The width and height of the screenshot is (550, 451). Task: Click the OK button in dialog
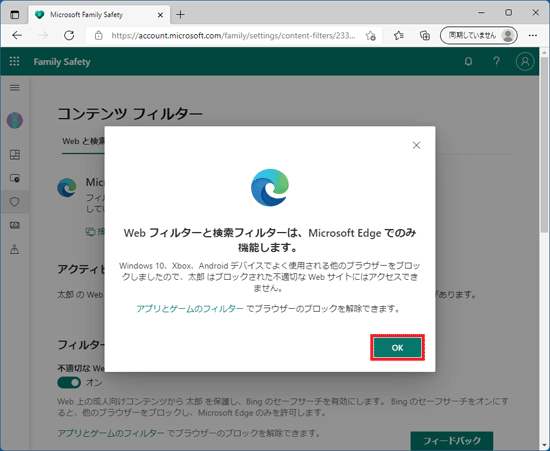tap(397, 348)
